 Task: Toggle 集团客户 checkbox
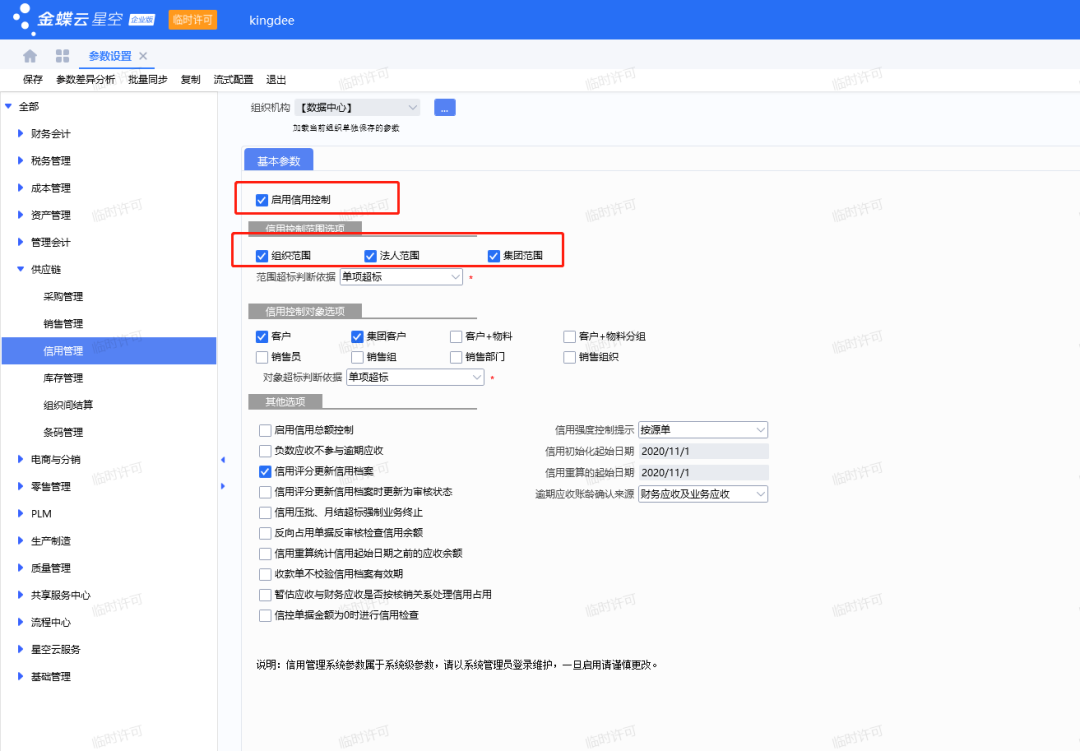357,336
